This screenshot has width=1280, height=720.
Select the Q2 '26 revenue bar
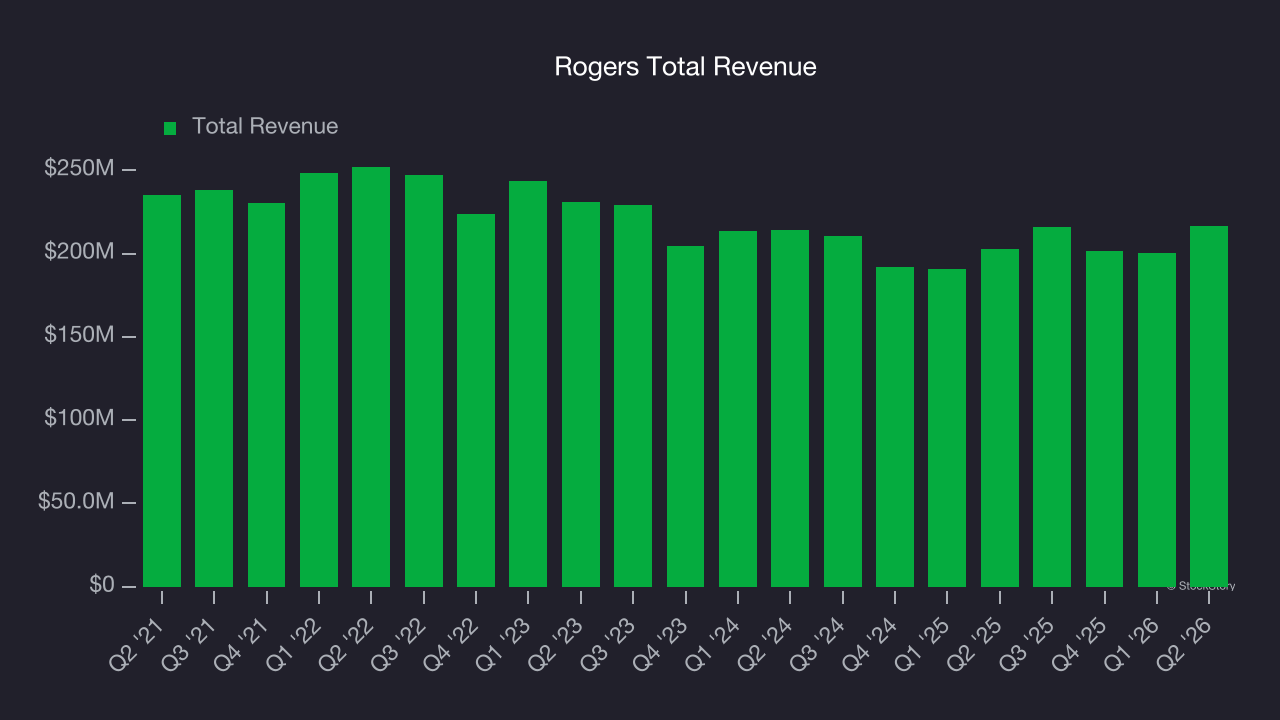(x=1209, y=406)
